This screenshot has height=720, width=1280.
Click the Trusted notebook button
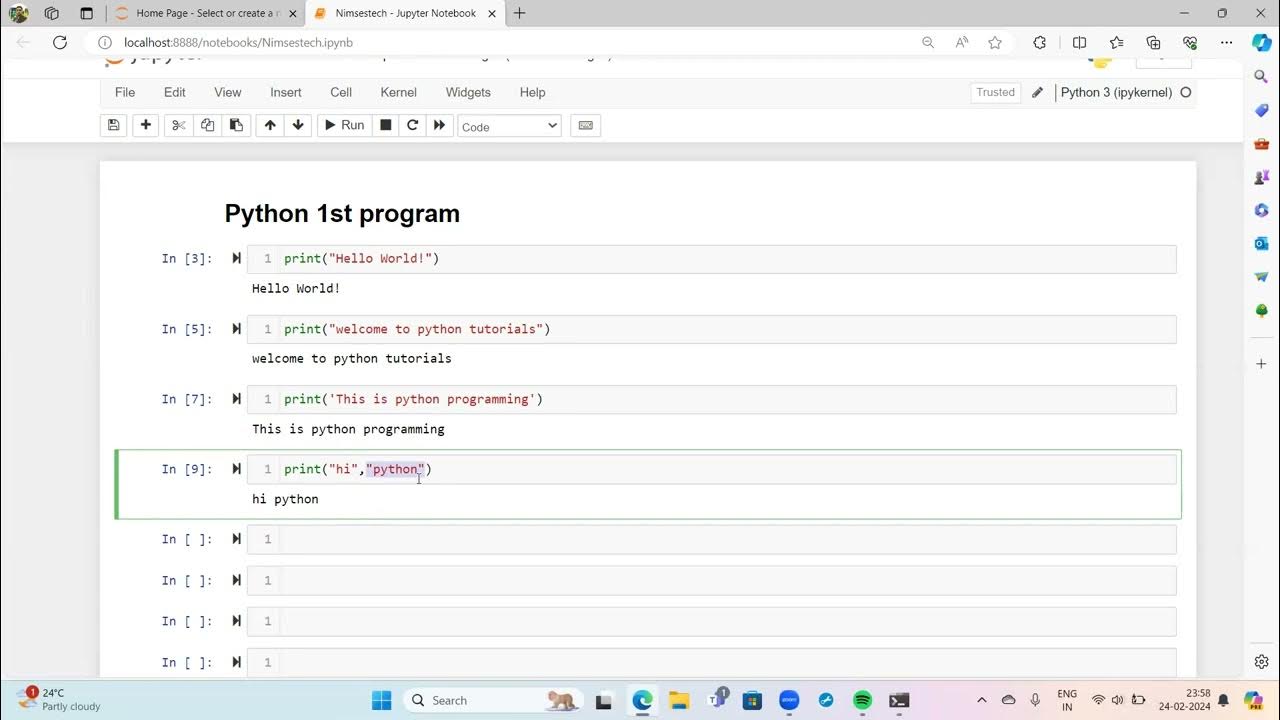[995, 92]
